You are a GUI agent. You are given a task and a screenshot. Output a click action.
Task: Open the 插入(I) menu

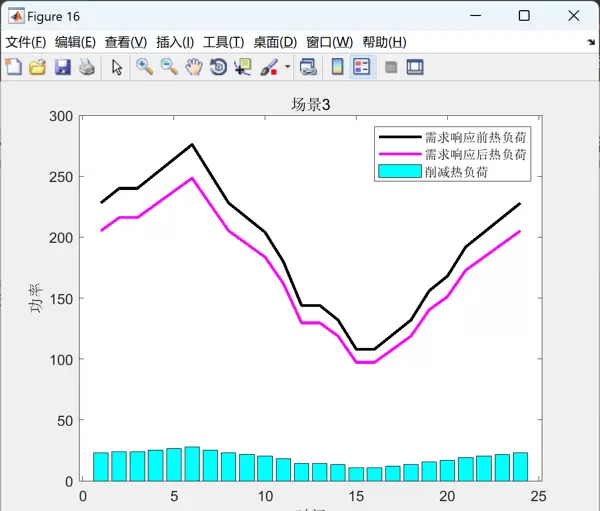176,42
